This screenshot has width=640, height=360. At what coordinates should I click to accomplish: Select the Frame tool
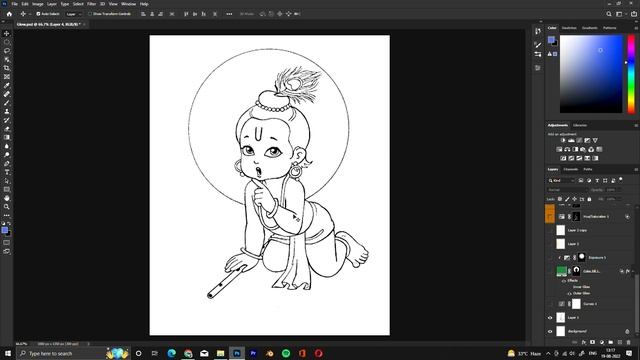pyautogui.click(x=7, y=77)
